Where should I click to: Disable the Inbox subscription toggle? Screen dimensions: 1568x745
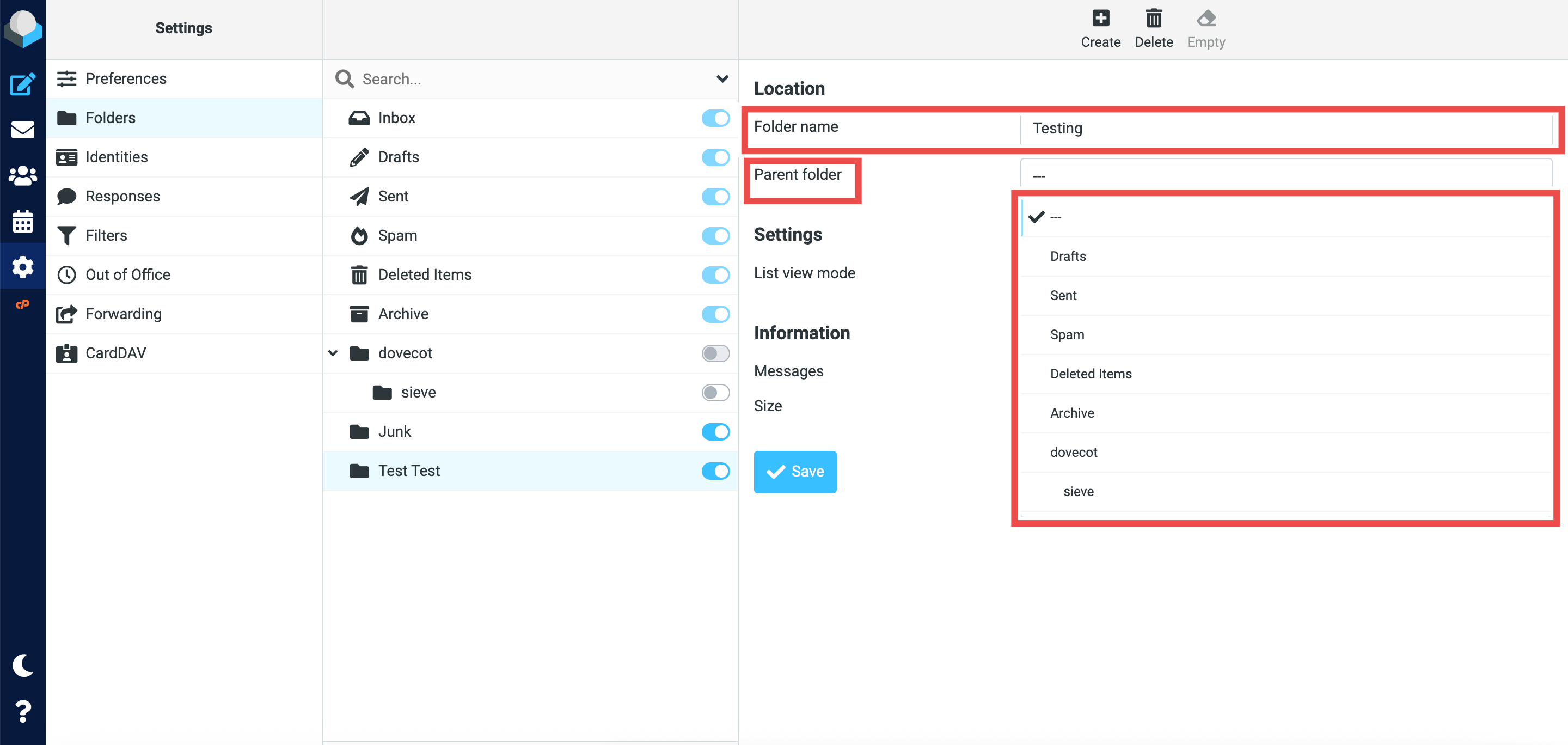tap(715, 118)
